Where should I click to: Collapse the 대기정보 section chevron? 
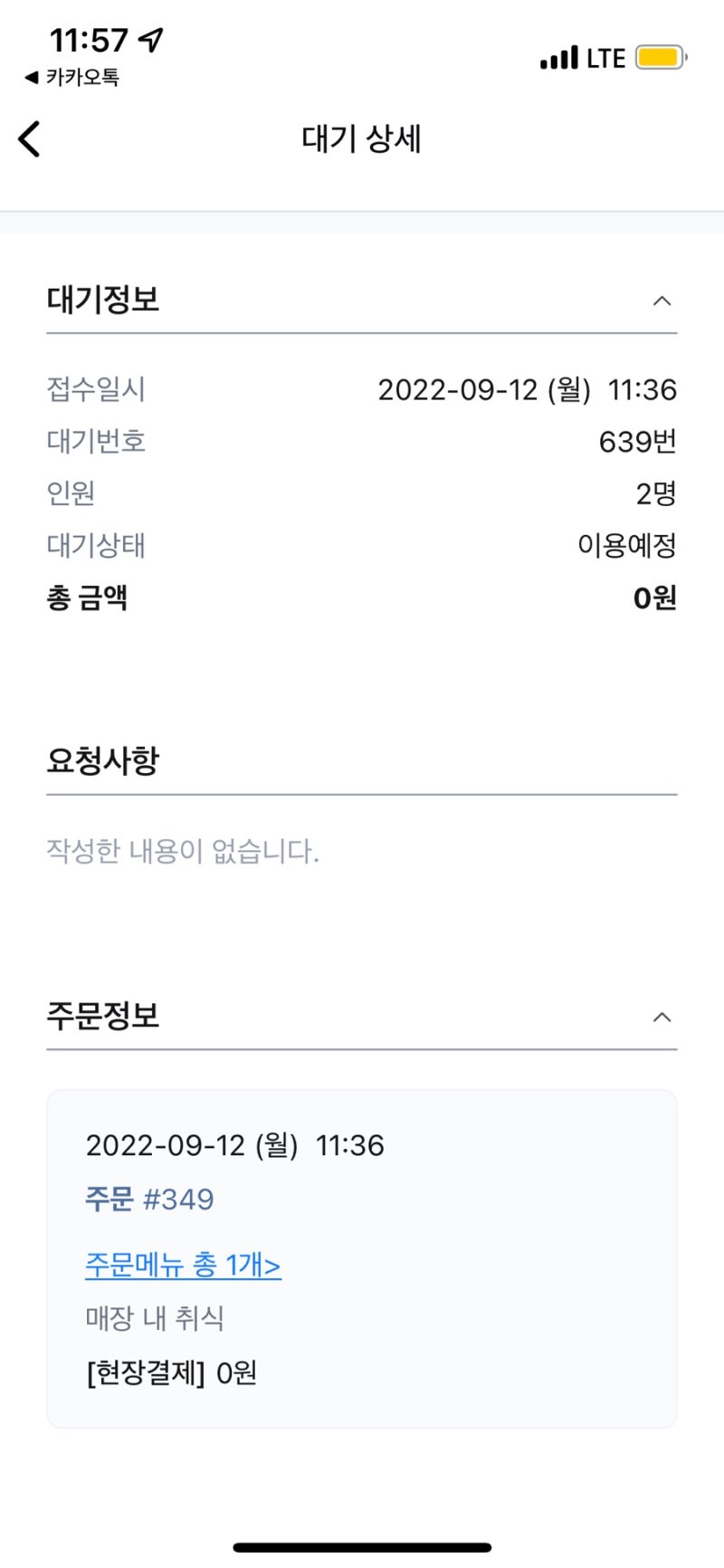point(662,301)
